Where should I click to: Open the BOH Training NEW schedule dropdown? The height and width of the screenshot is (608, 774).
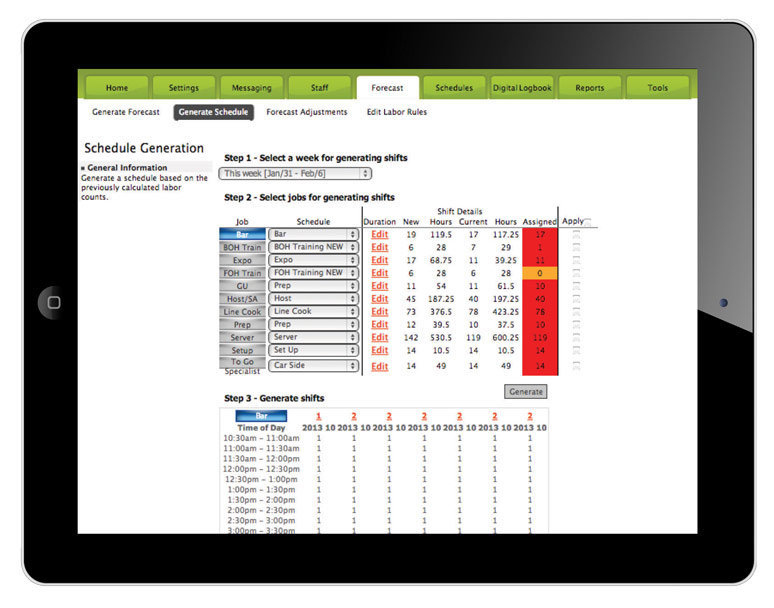(313, 247)
